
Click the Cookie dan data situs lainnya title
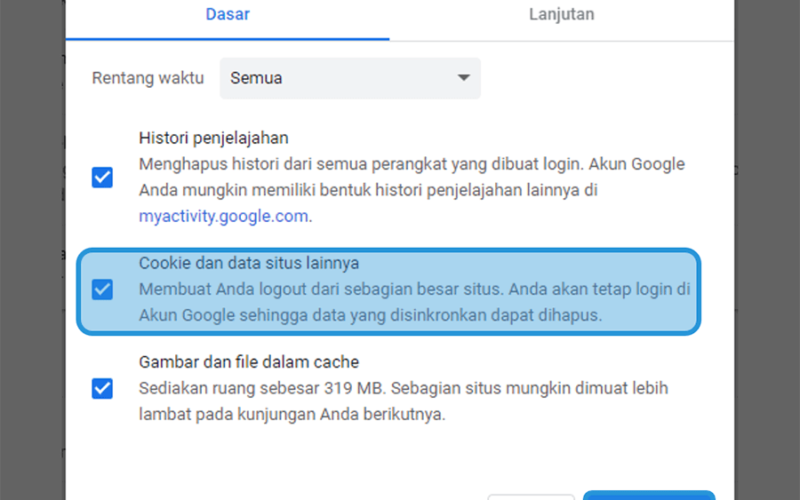pos(249,263)
